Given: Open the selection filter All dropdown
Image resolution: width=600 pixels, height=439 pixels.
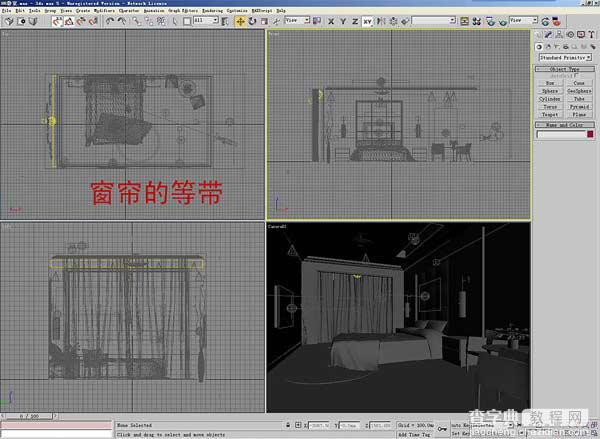Looking at the screenshot, I should pos(206,20).
